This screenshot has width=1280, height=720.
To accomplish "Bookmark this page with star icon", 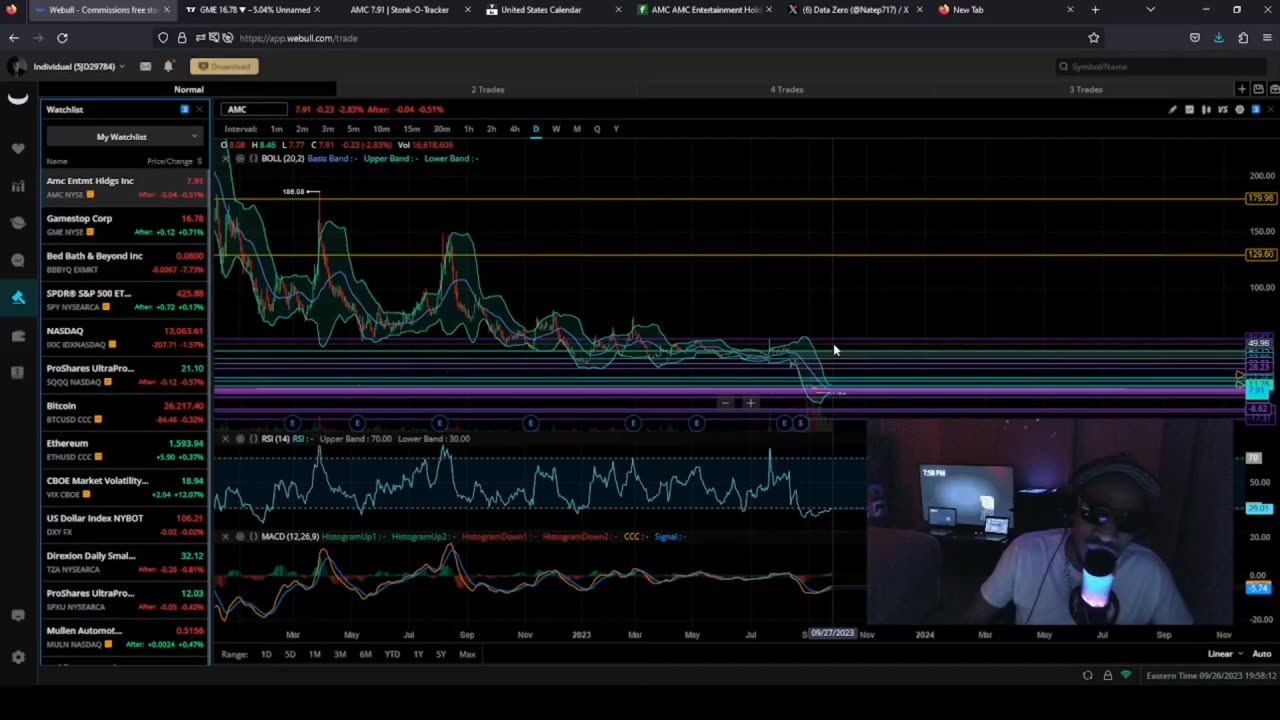I will pos(1094,38).
